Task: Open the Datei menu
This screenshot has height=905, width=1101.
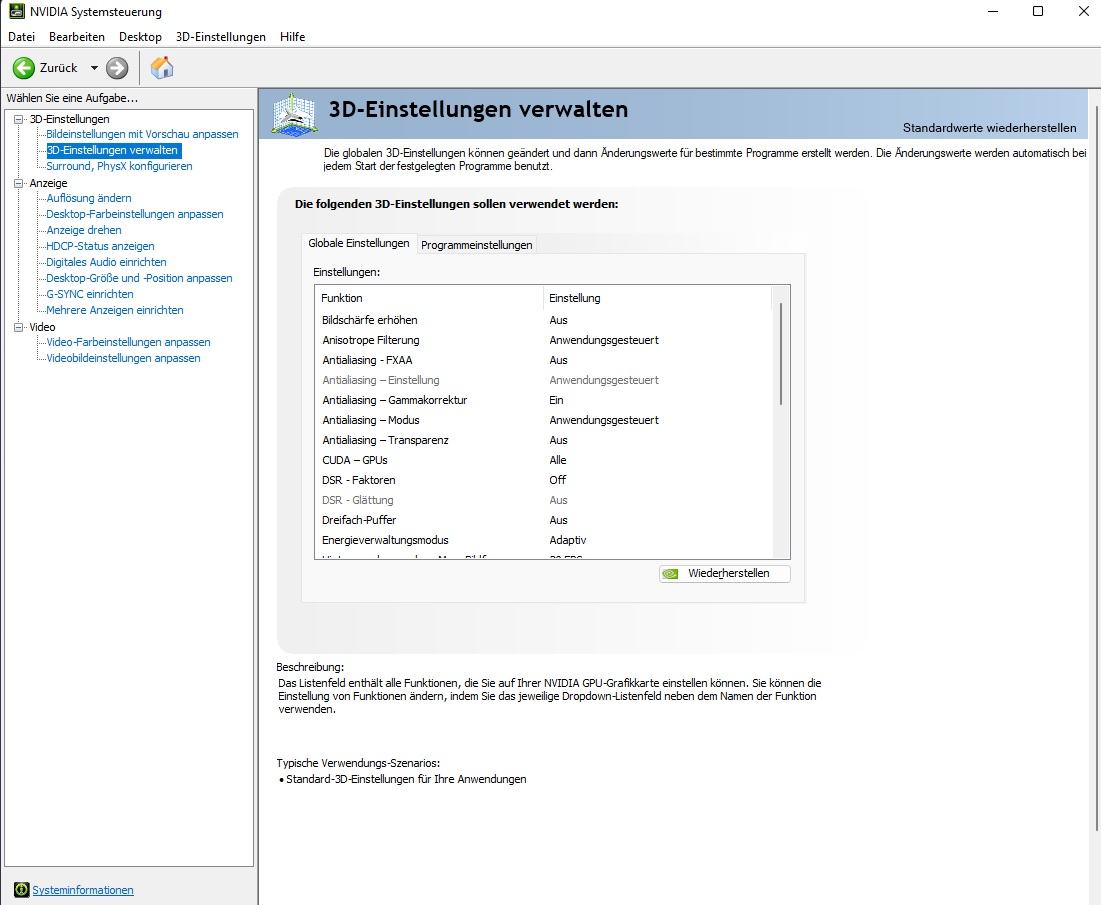Action: pos(21,37)
